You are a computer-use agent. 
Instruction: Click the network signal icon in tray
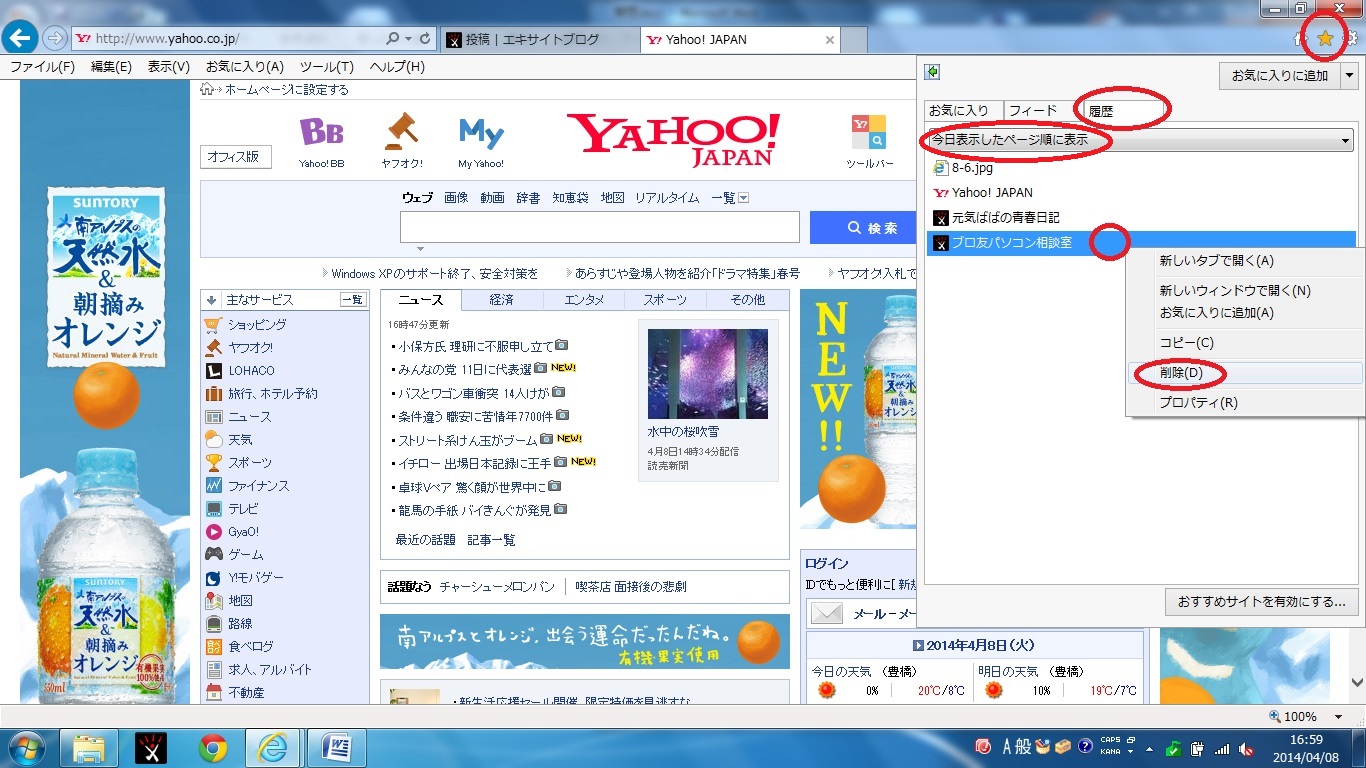tap(1222, 748)
